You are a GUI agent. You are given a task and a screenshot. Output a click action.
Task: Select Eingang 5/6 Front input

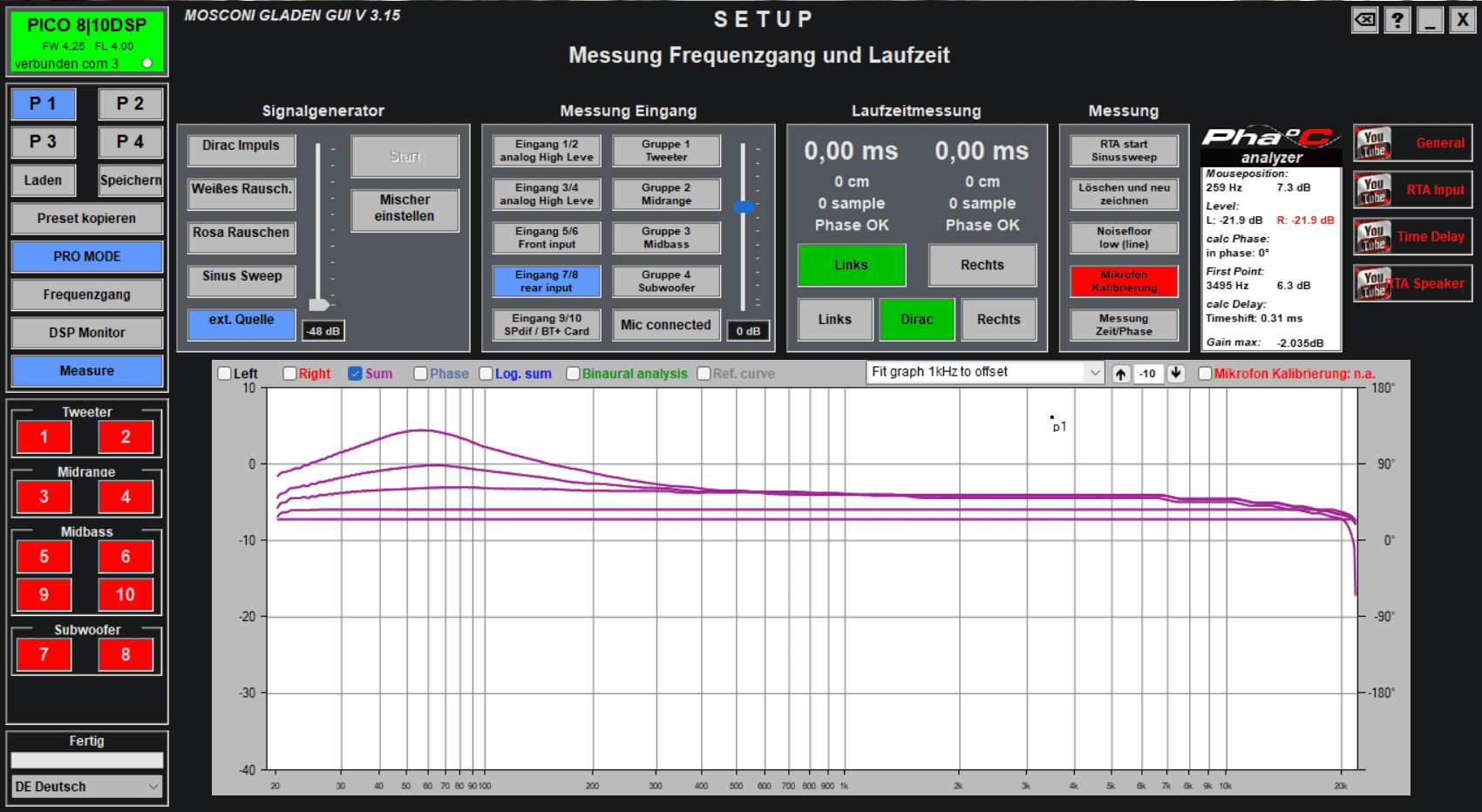(547, 238)
